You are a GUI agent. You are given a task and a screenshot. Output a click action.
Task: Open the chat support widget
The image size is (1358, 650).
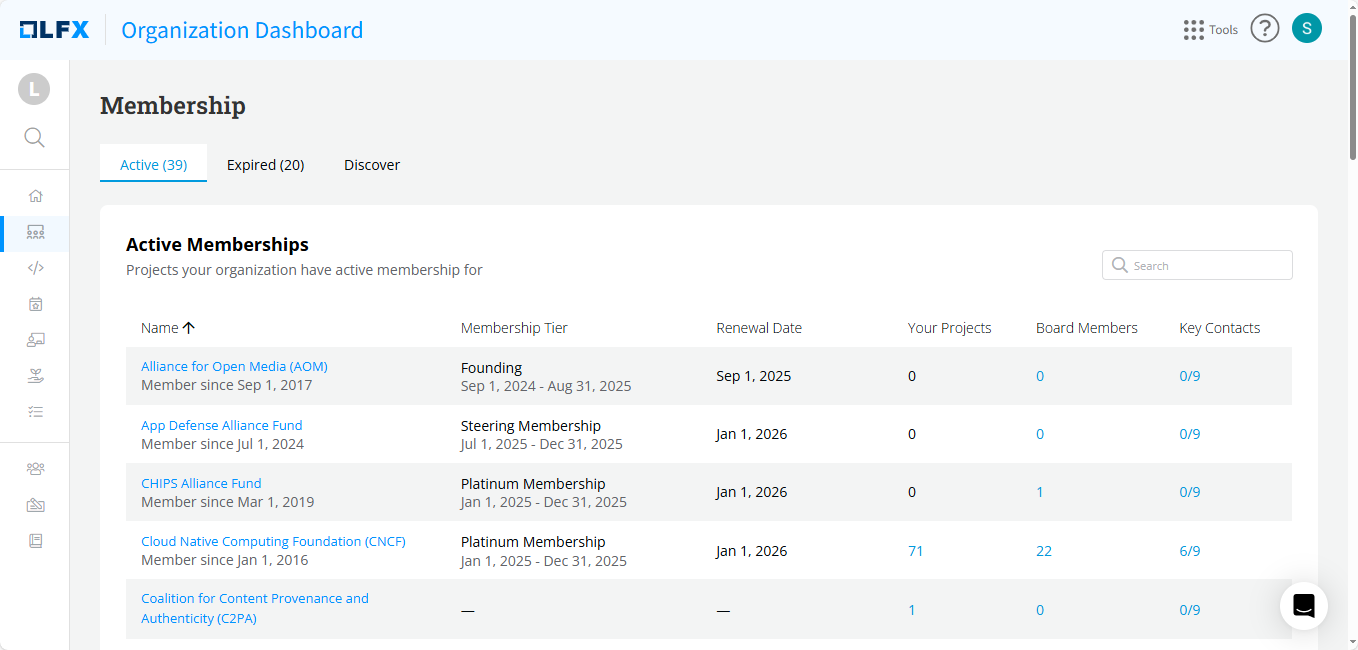1303,606
